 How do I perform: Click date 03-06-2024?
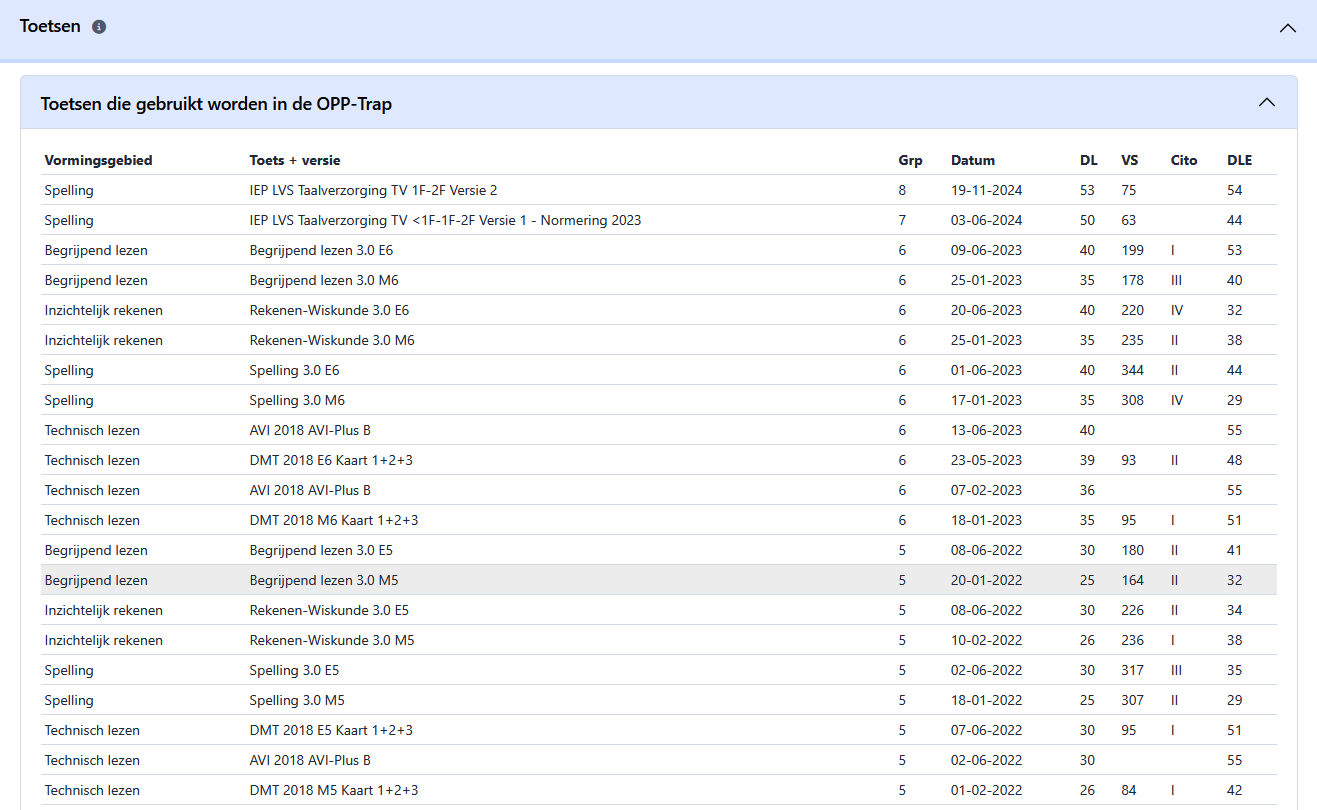point(986,220)
